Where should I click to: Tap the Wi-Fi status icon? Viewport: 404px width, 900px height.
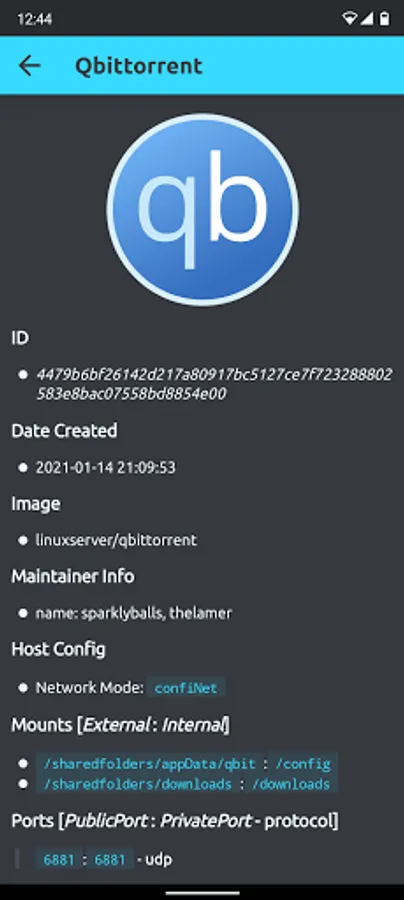[x=349, y=19]
